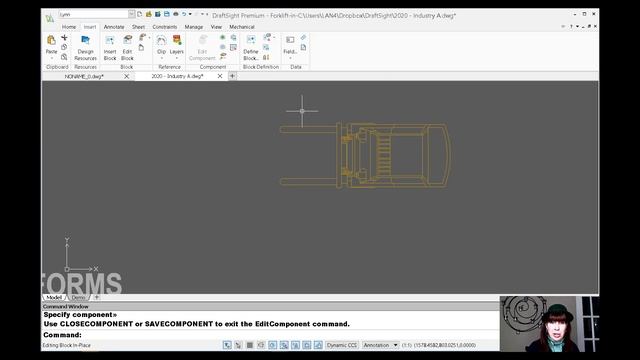Screen dimensions: 640x360
Task: Click the green add-to-component icon
Action: tap(222, 37)
